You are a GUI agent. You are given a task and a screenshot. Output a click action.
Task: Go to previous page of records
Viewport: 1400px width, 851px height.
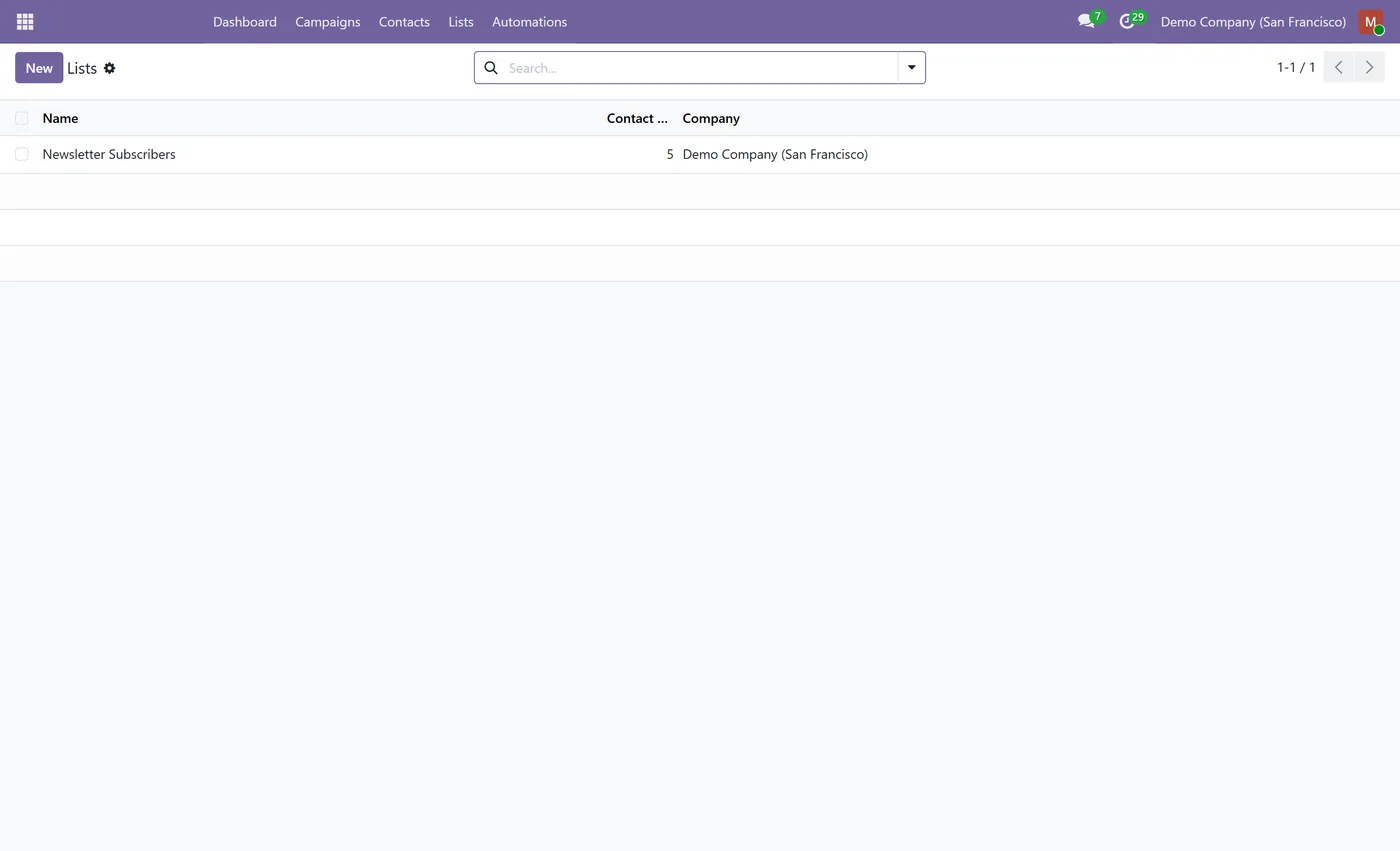pos(1339,68)
